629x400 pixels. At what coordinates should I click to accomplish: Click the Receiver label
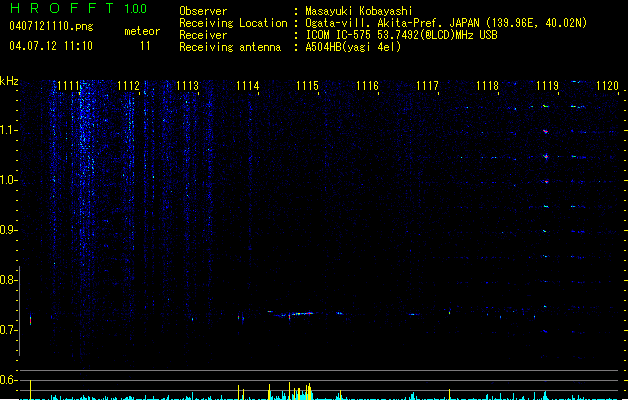[x=203, y=35]
